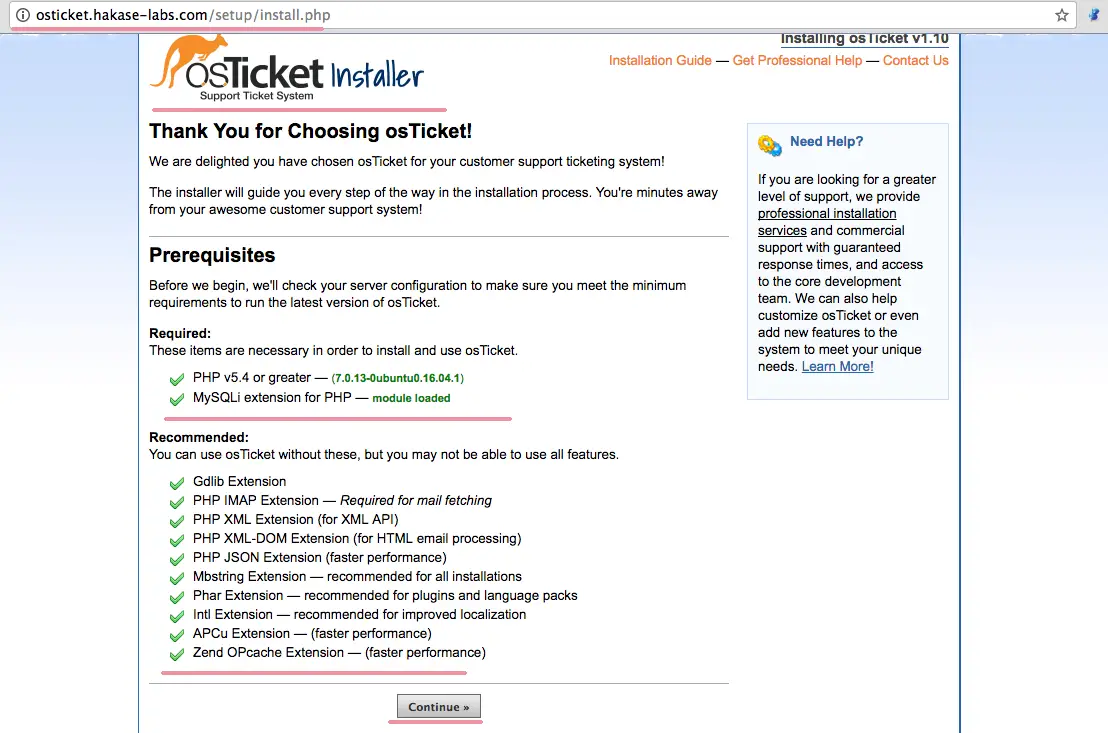Follow the professional installation services link
Screen dimensions: 1108x733
pos(827,222)
